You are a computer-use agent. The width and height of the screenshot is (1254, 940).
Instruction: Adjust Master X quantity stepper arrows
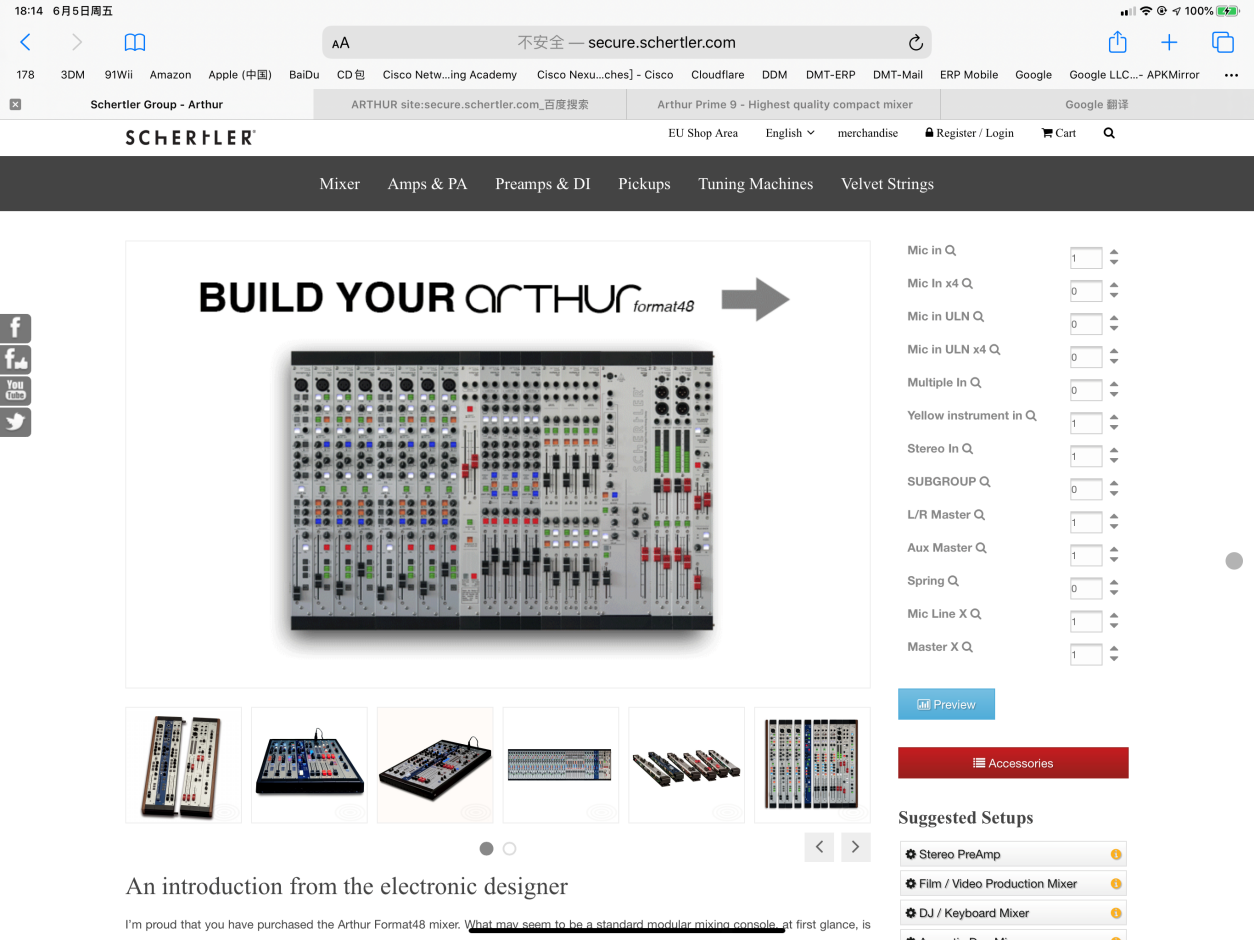point(1114,652)
